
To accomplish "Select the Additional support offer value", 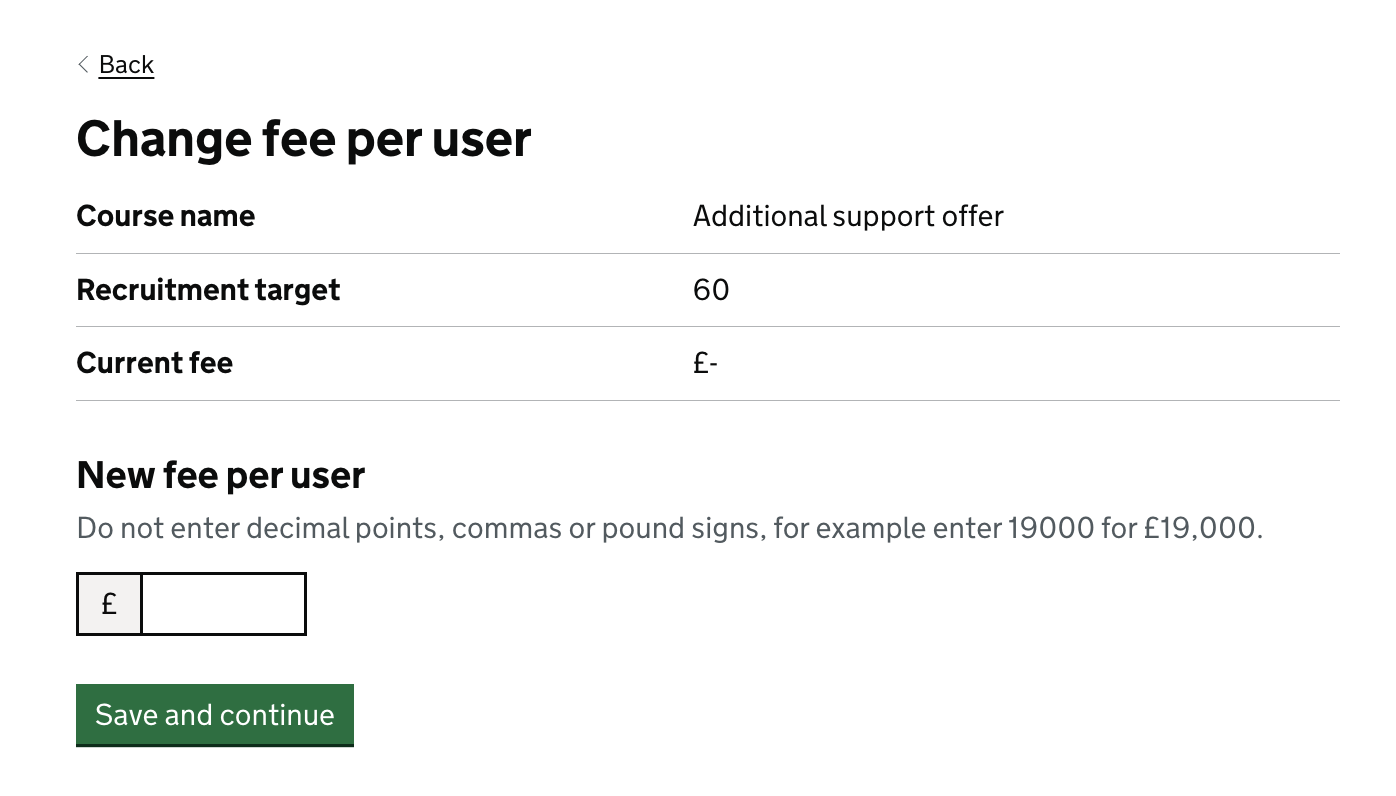I will pyautogui.click(x=848, y=216).
